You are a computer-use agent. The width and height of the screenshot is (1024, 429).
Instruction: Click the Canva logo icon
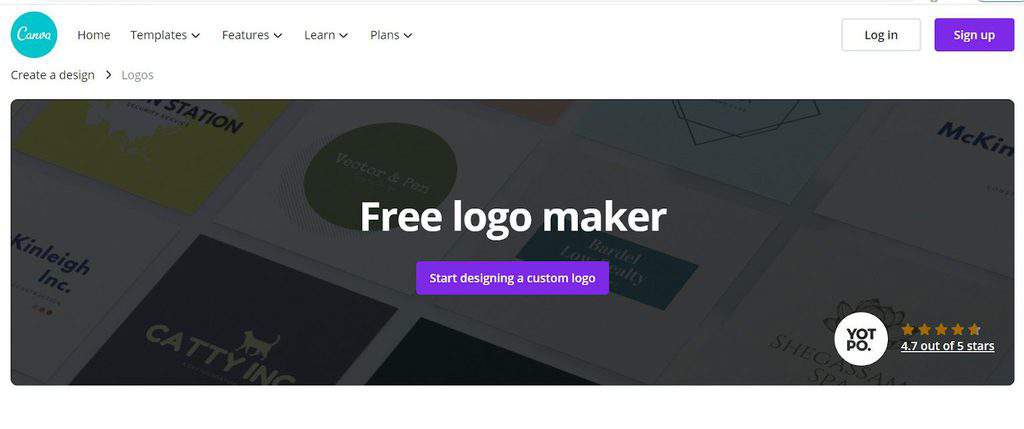click(x=34, y=35)
